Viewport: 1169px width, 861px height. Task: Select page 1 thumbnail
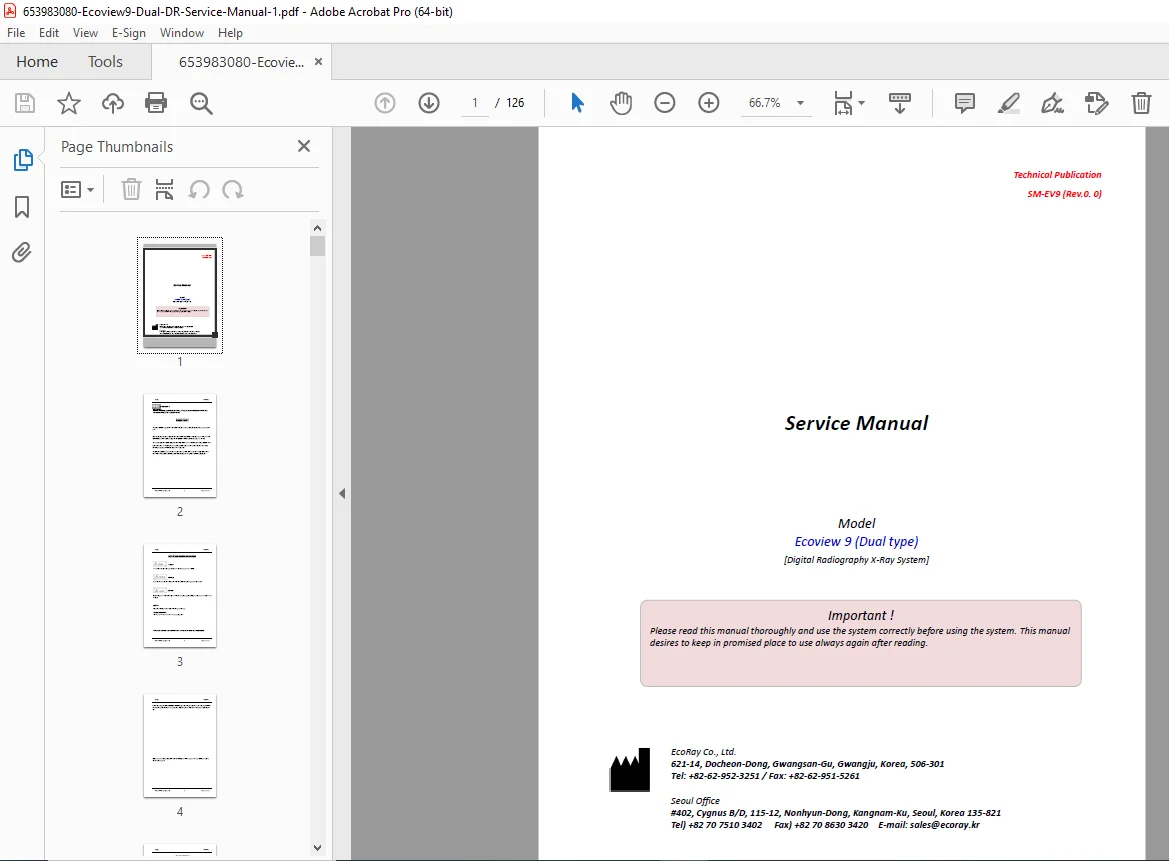(180, 296)
